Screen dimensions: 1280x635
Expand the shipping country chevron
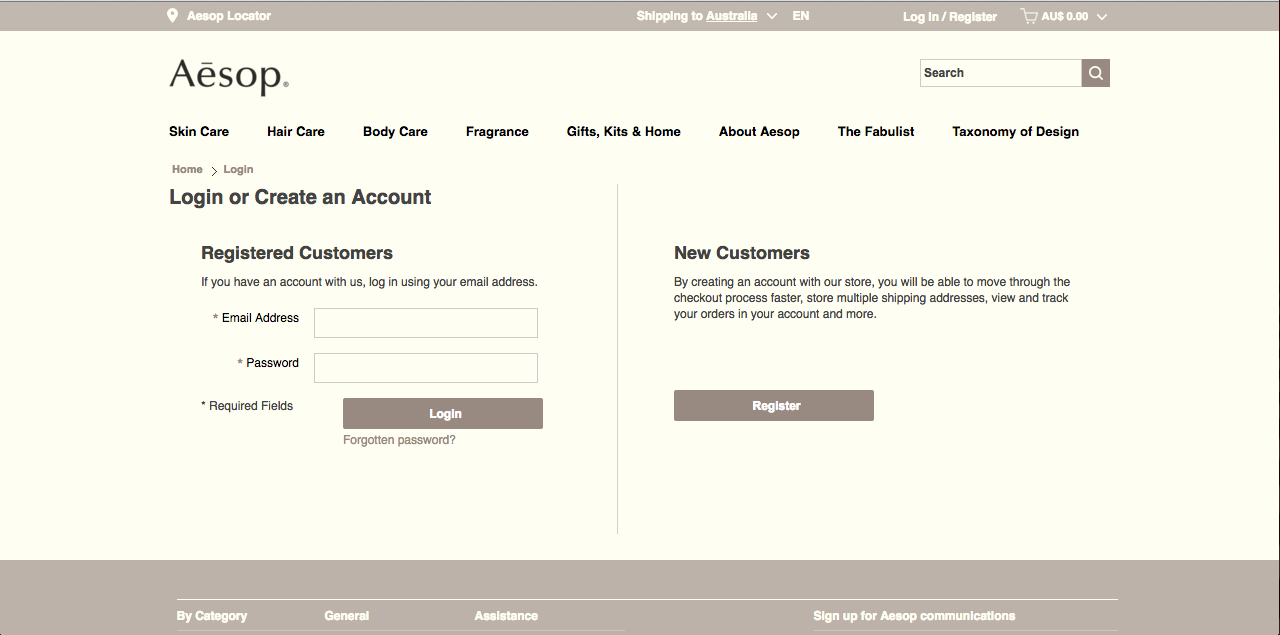(771, 16)
